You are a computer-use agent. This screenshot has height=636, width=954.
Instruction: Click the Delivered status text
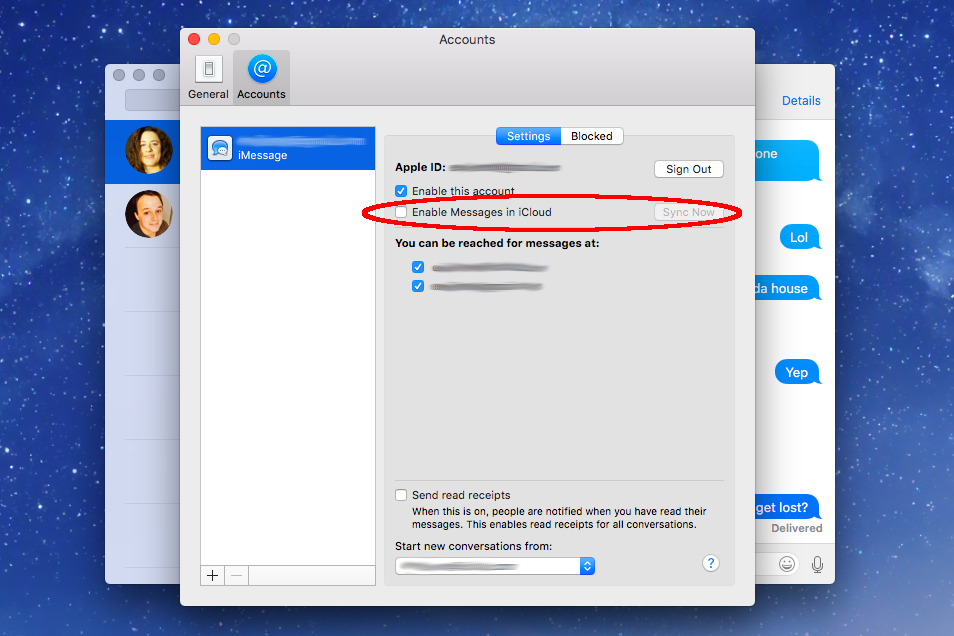[x=796, y=528]
